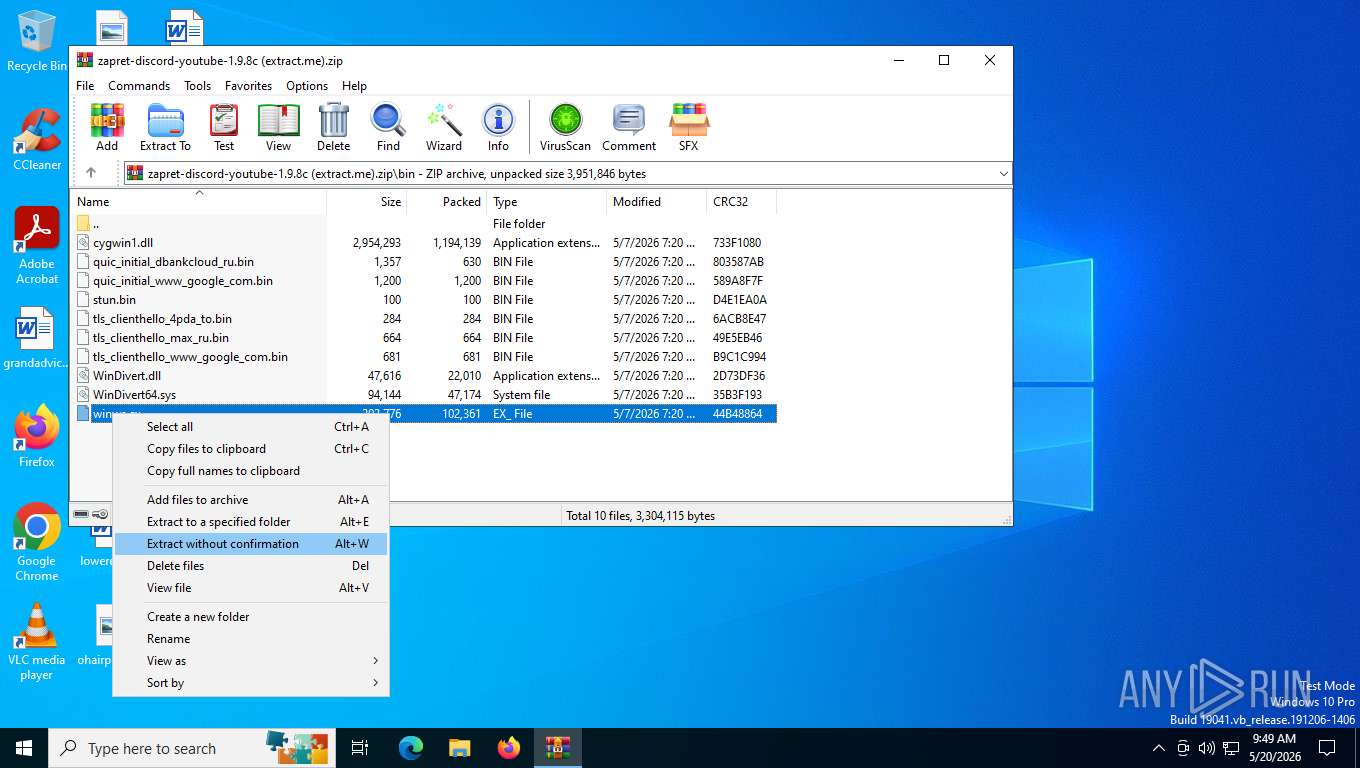
Task: Open Microsoft Edge from taskbar
Action: coord(411,748)
